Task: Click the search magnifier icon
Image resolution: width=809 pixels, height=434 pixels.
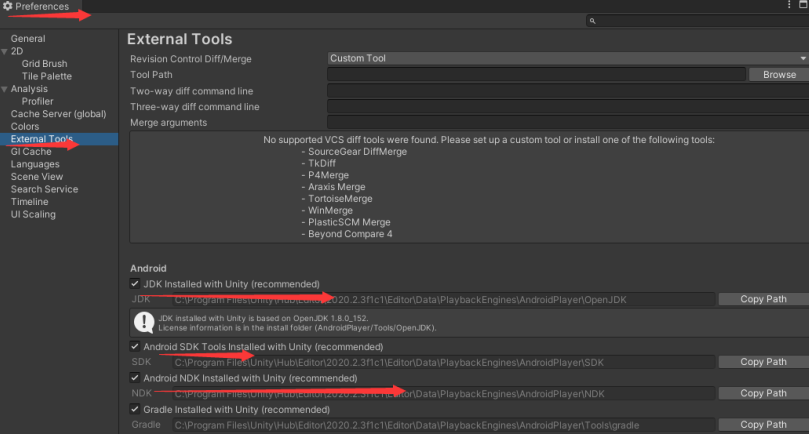Action: coord(593,20)
